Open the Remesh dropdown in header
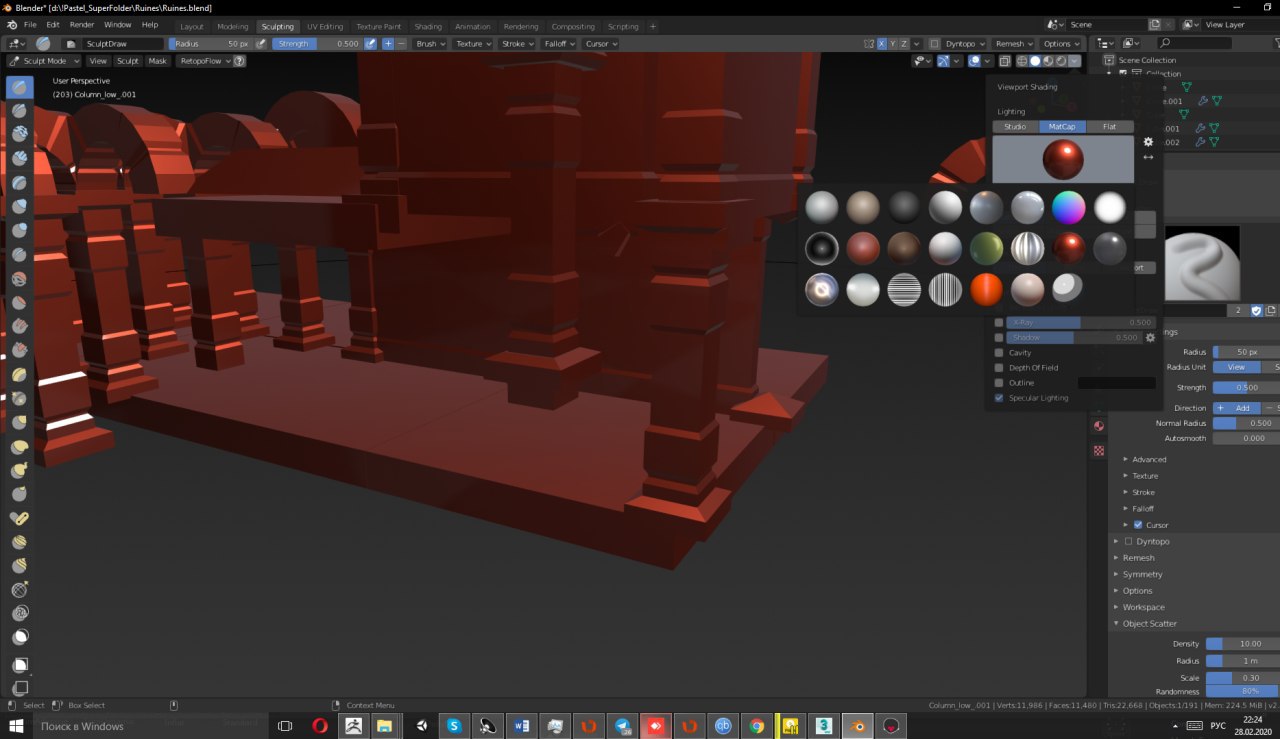 [1014, 44]
